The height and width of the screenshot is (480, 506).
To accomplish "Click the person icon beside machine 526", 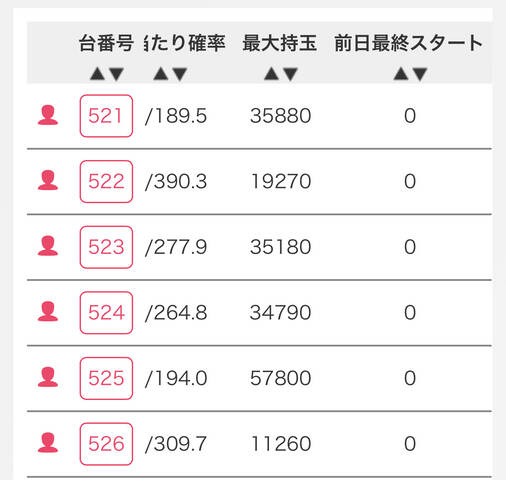I will click(48, 443).
